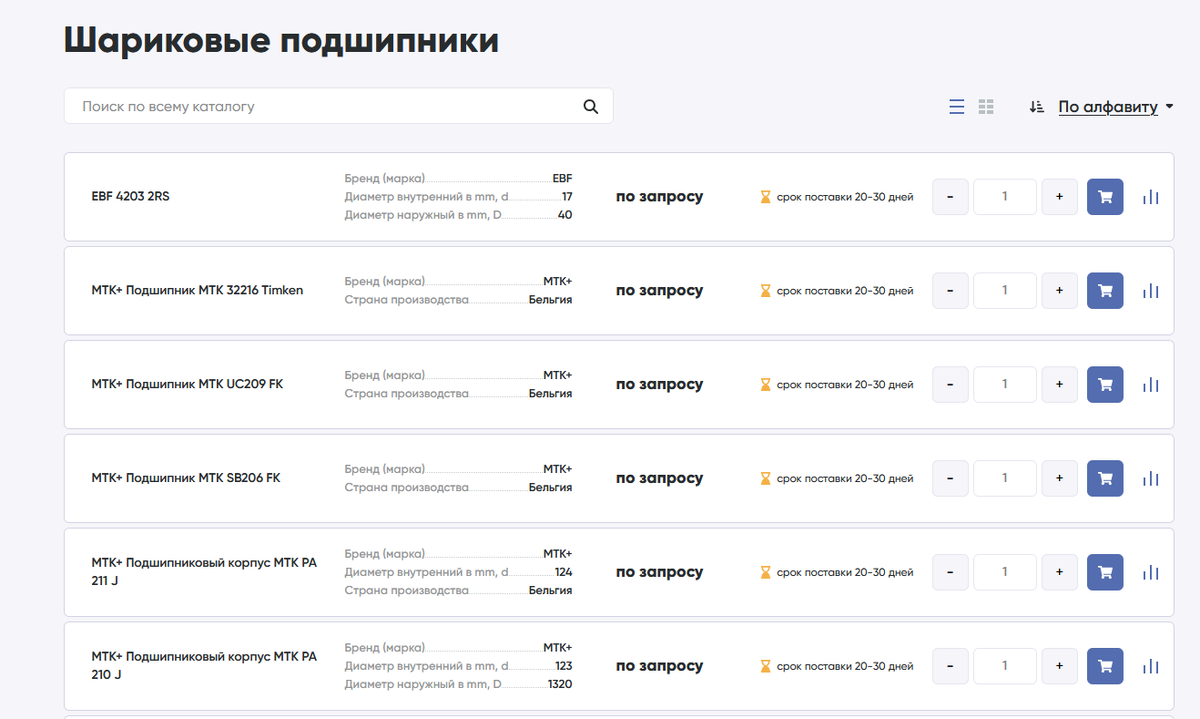Viewport: 1200px width, 719px height.
Task: Open MTK+ Подшипник MTK SB206 FK
Action: click(186, 478)
